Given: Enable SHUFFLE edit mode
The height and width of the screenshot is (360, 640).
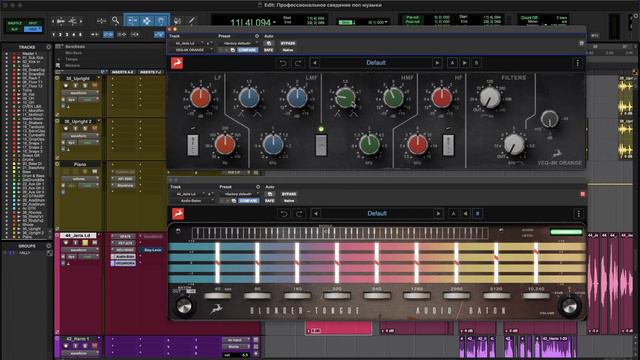Looking at the screenshot, I should tap(15, 23).
